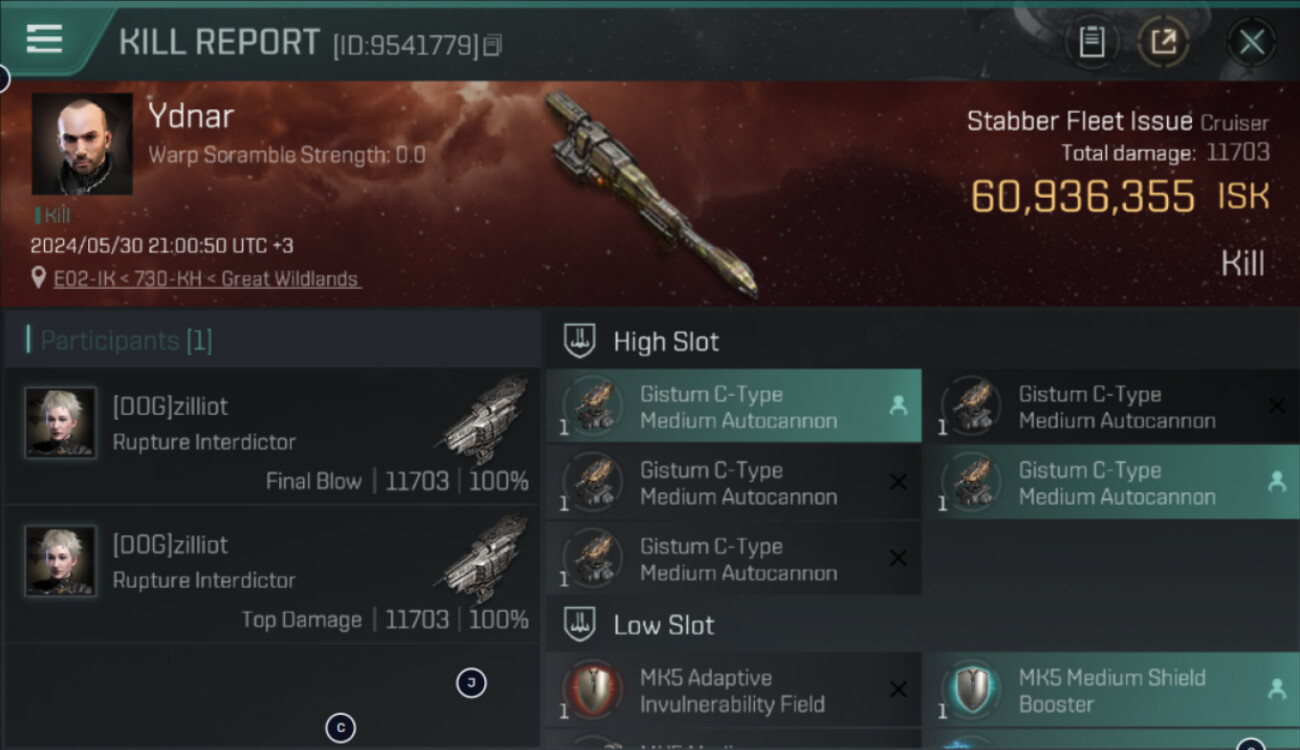Close the Kill Report window
1300x750 pixels.
[1251, 43]
